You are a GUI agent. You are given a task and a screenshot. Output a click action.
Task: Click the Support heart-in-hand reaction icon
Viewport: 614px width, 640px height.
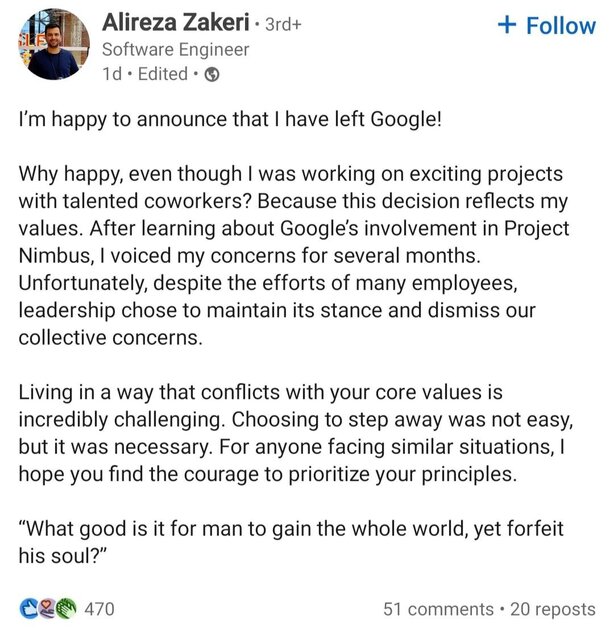tap(45, 608)
